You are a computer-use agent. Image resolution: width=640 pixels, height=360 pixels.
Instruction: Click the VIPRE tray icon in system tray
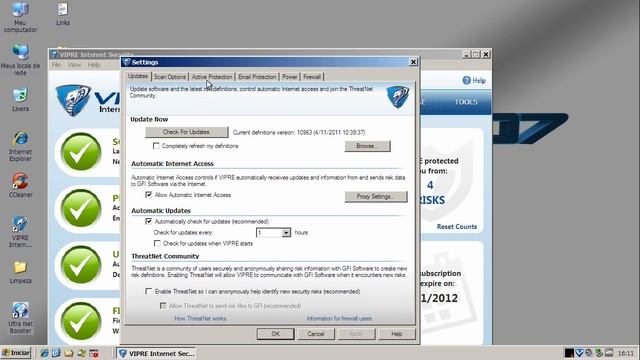pyautogui.click(x=579, y=353)
